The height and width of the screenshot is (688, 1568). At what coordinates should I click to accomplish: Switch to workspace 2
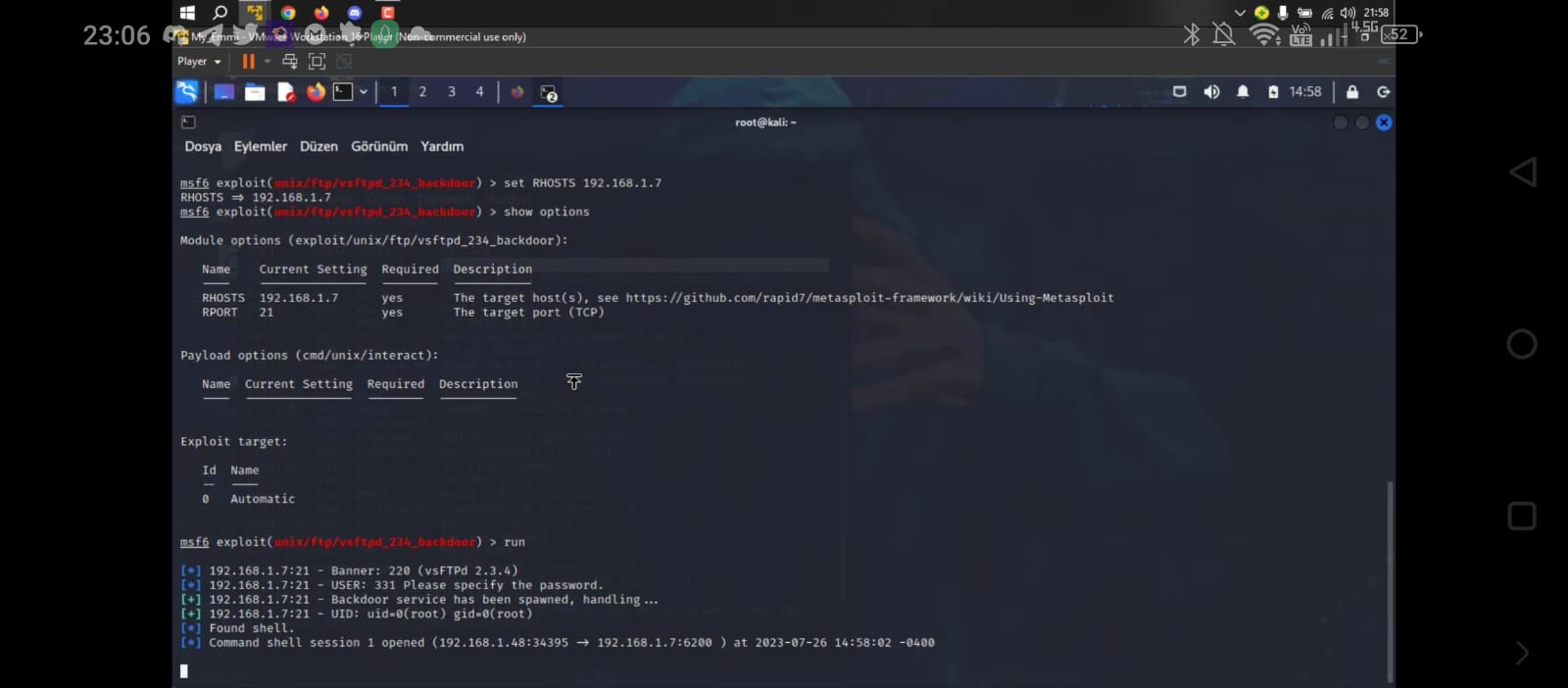pos(422,92)
